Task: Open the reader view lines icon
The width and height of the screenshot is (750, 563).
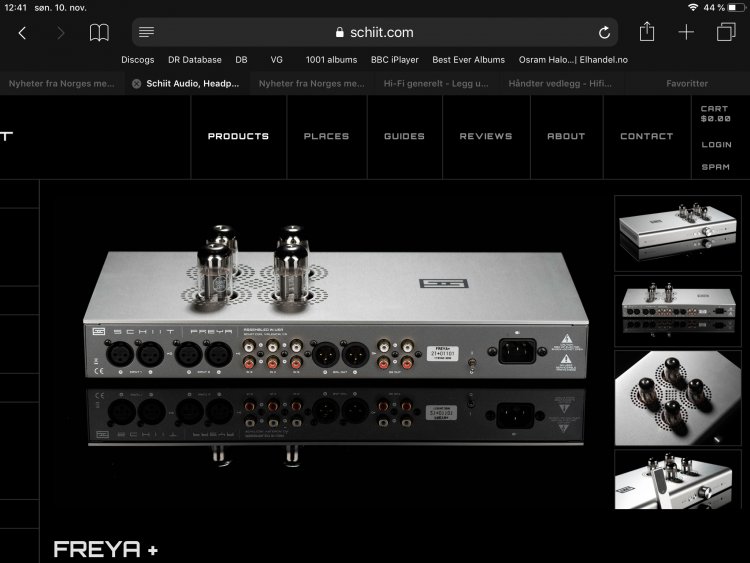Action: click(146, 32)
